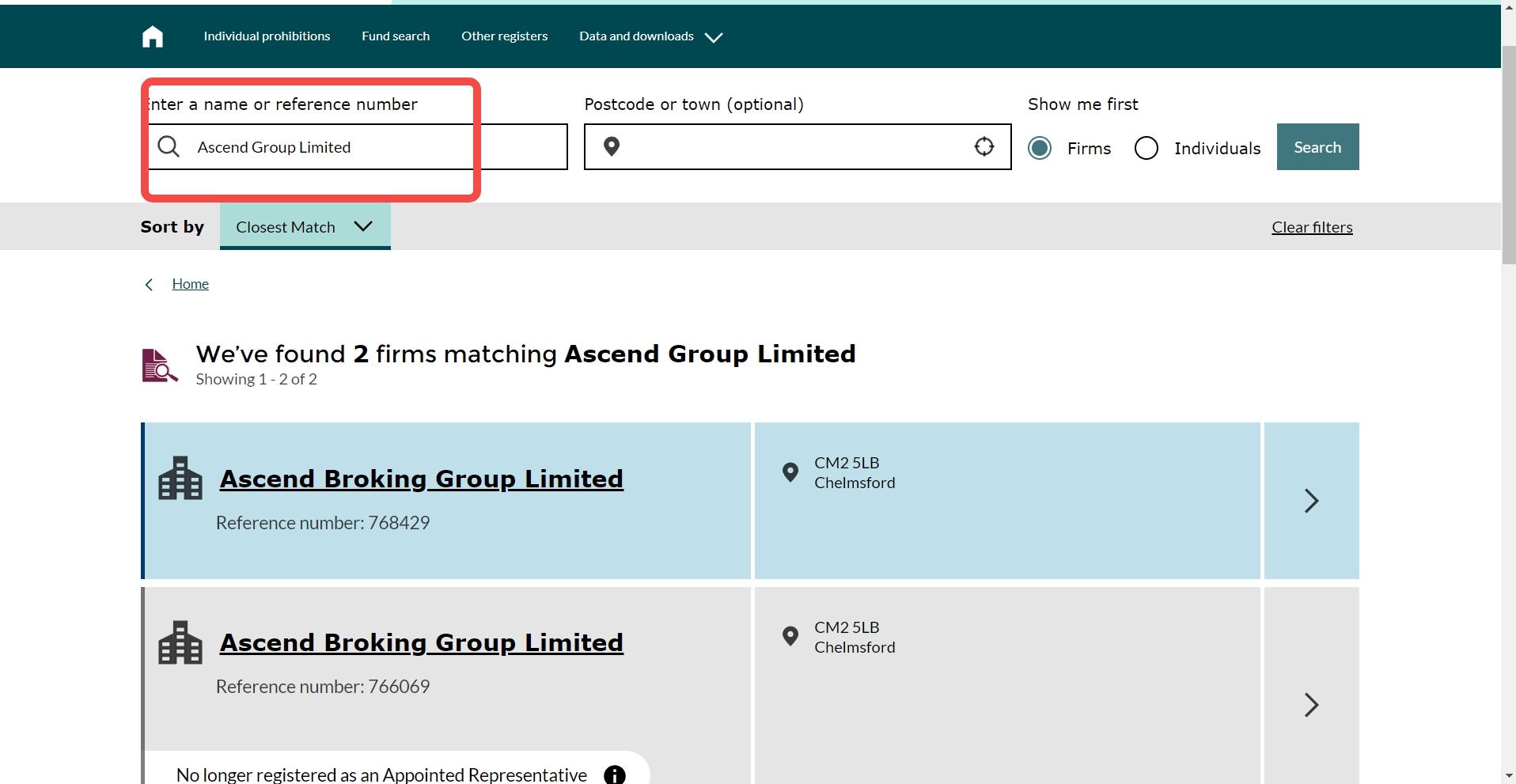
Task: Click info icon beside No longer registered notice
Action: click(x=615, y=775)
